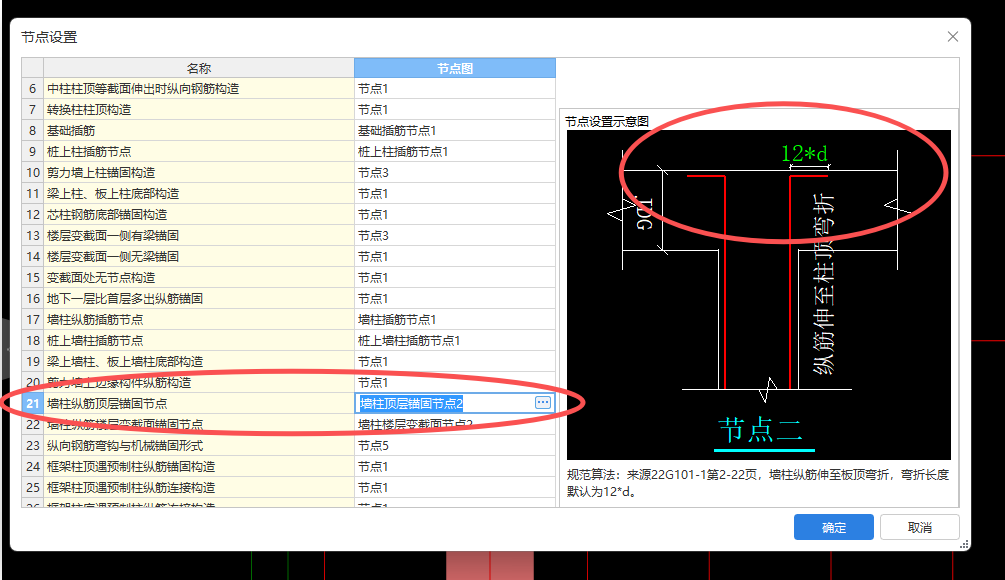
Task: Click the 取消 button to cancel
Action: [919, 527]
